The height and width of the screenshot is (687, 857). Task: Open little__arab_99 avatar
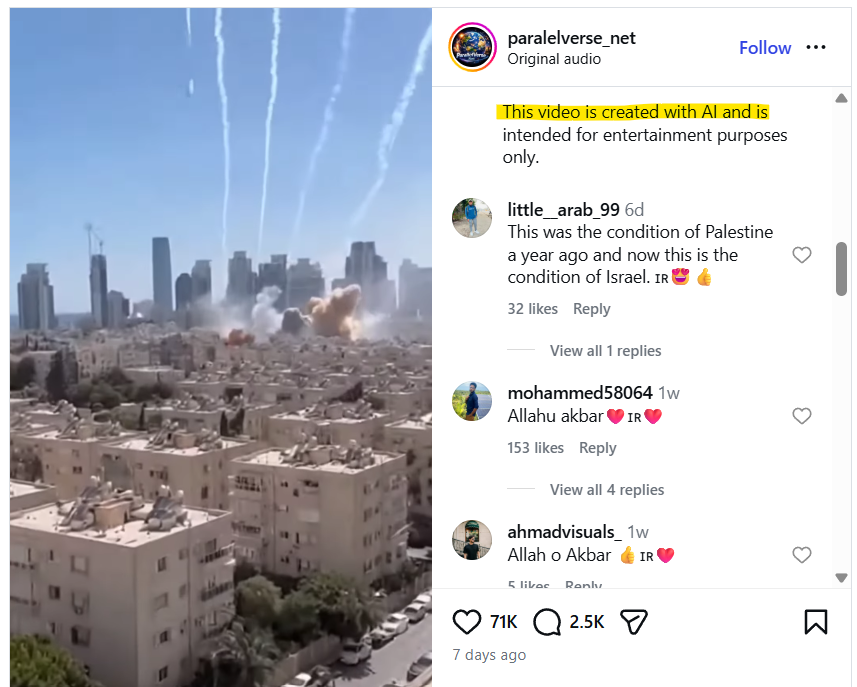[472, 218]
